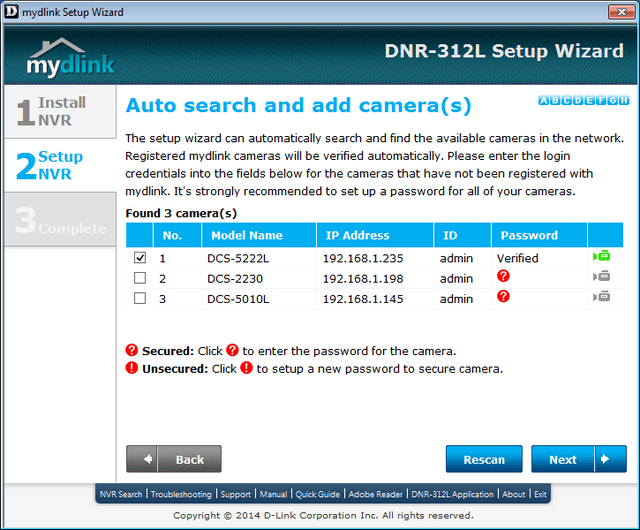Check camera 2 DCS-2230 checkbox
The width and height of the screenshot is (640, 530).
click(140, 278)
